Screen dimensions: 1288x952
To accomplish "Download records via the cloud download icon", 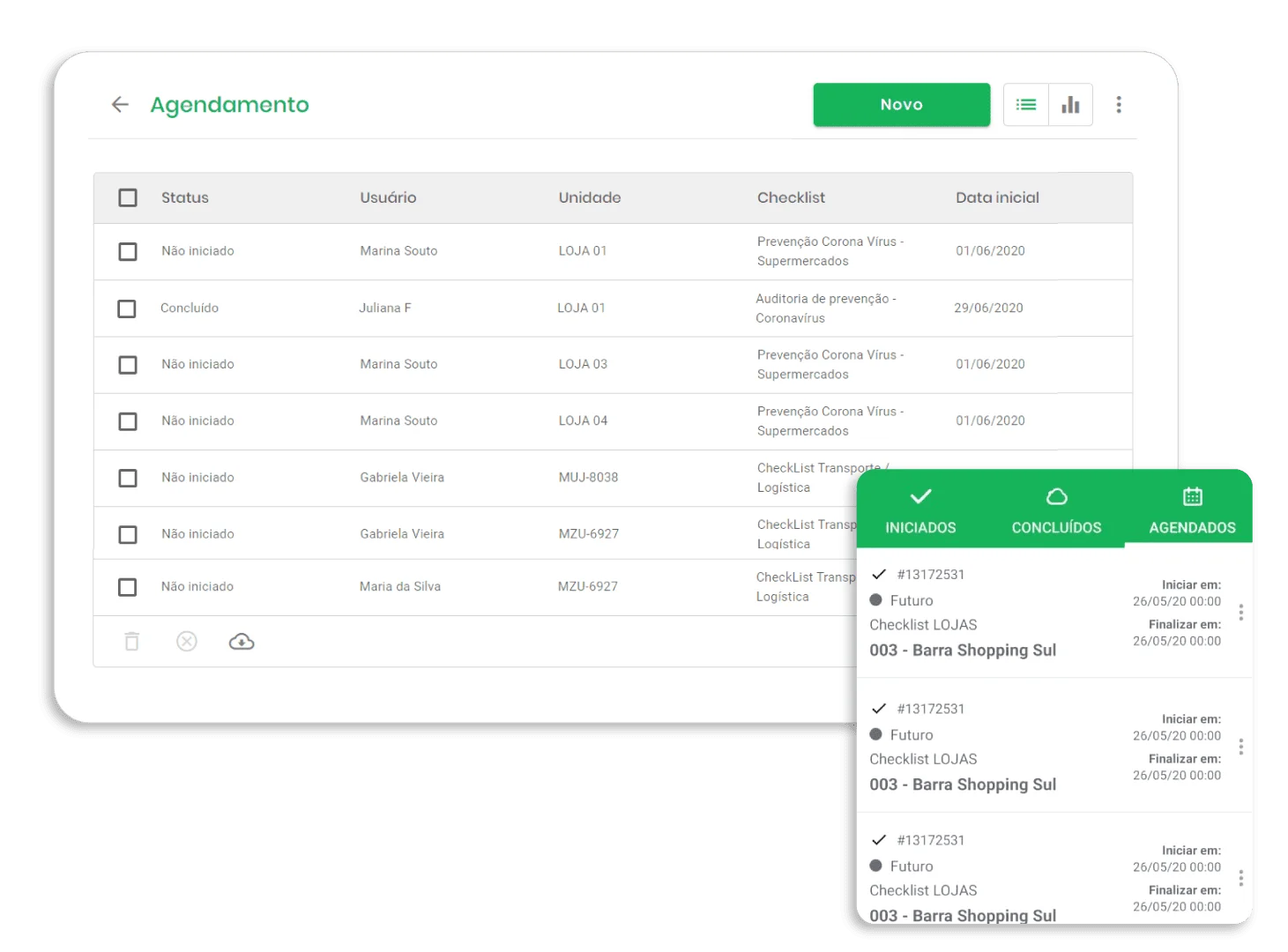I will (242, 641).
